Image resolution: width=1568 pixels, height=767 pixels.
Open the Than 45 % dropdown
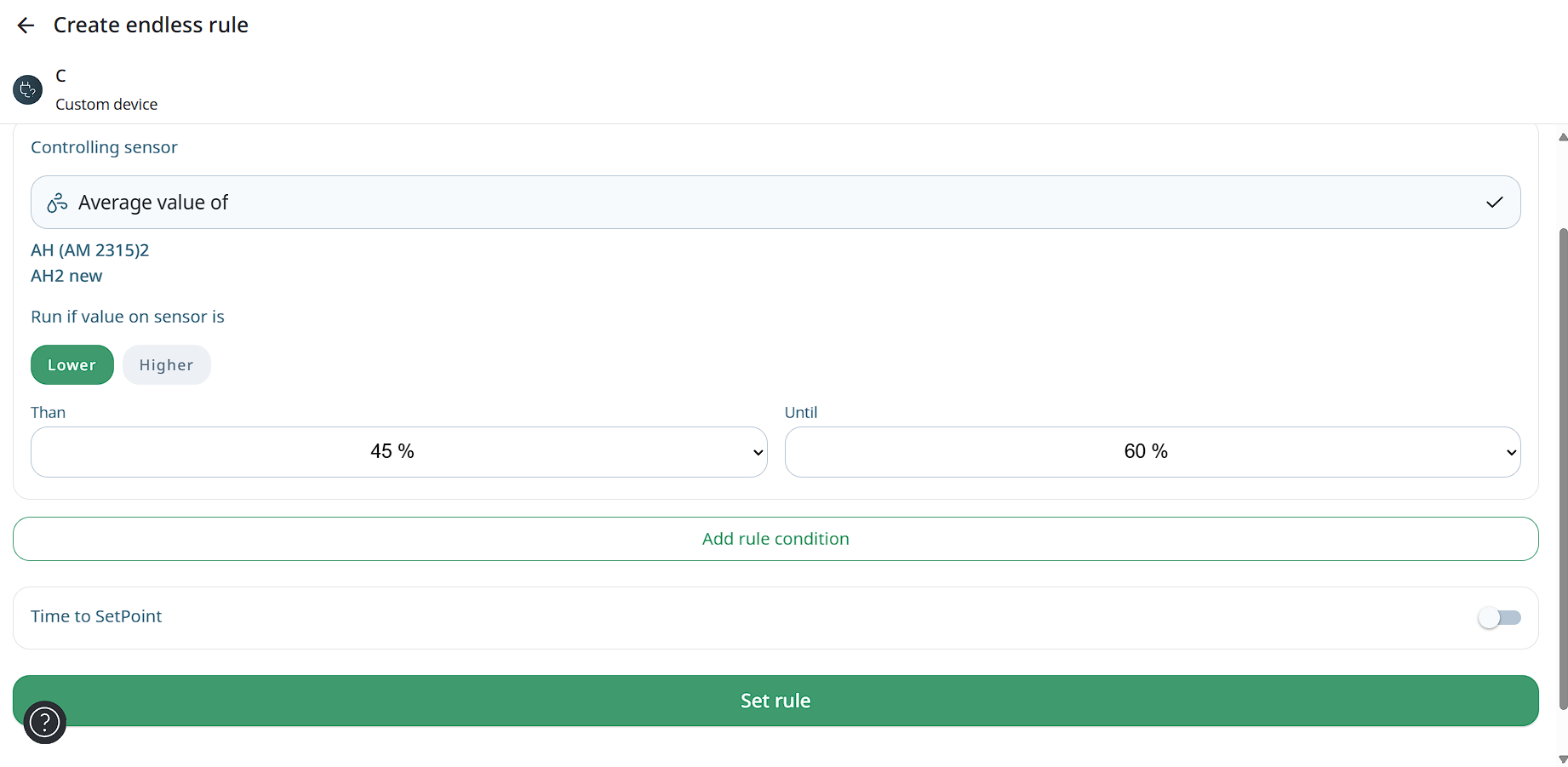398,452
